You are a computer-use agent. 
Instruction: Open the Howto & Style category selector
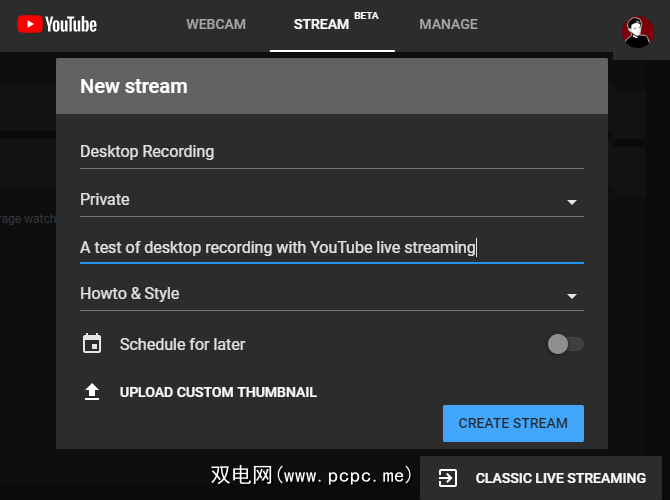pos(320,294)
